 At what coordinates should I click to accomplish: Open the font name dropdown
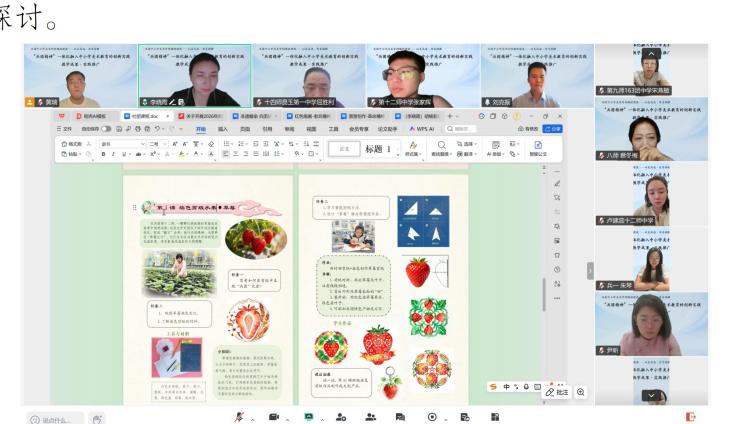pyautogui.click(x=143, y=144)
